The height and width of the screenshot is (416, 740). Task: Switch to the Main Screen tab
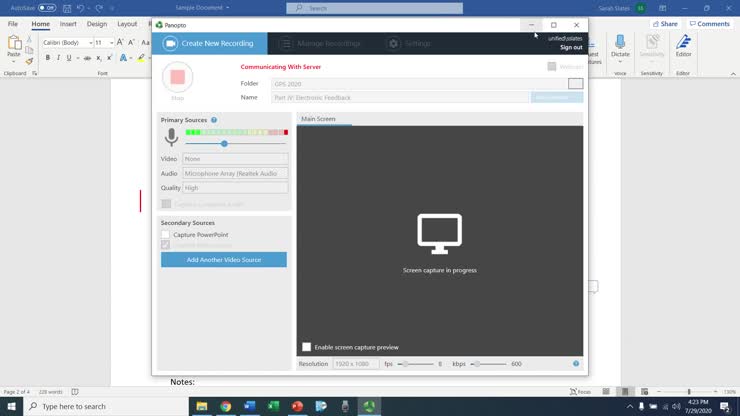coord(318,119)
